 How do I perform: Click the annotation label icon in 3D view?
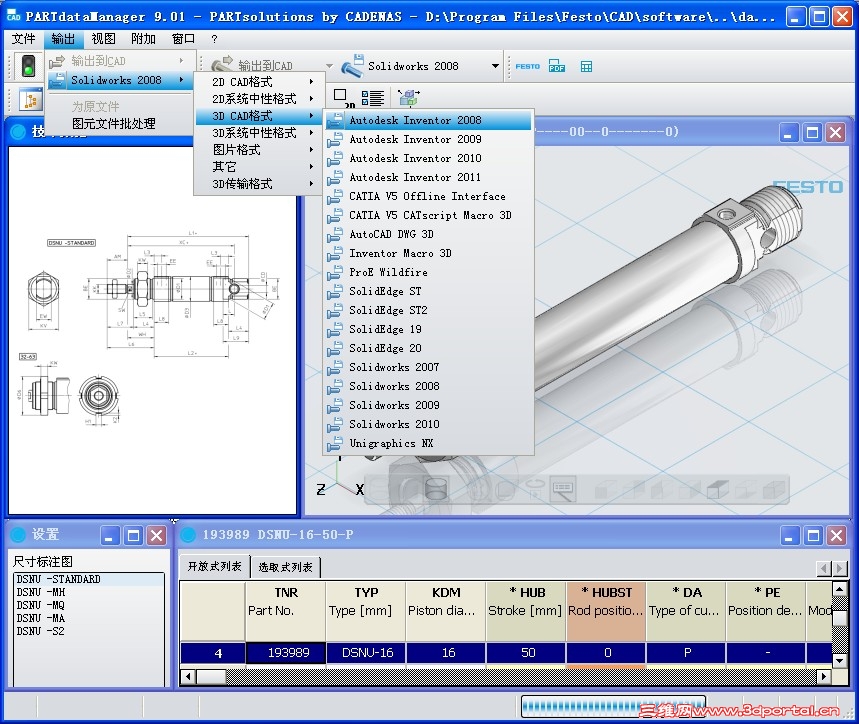(564, 489)
